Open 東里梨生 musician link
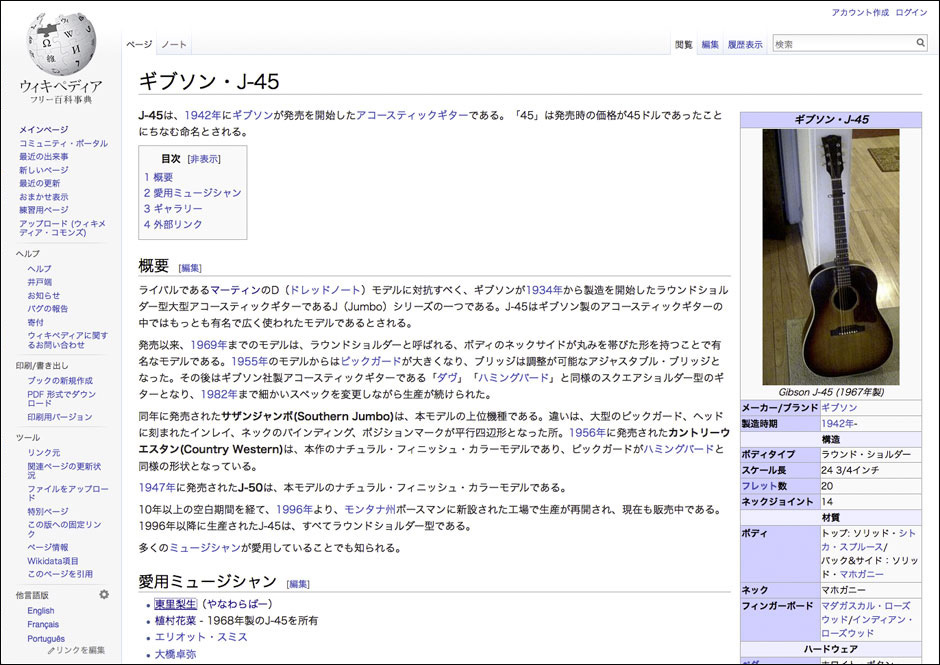This screenshot has width=940, height=665. click(176, 604)
